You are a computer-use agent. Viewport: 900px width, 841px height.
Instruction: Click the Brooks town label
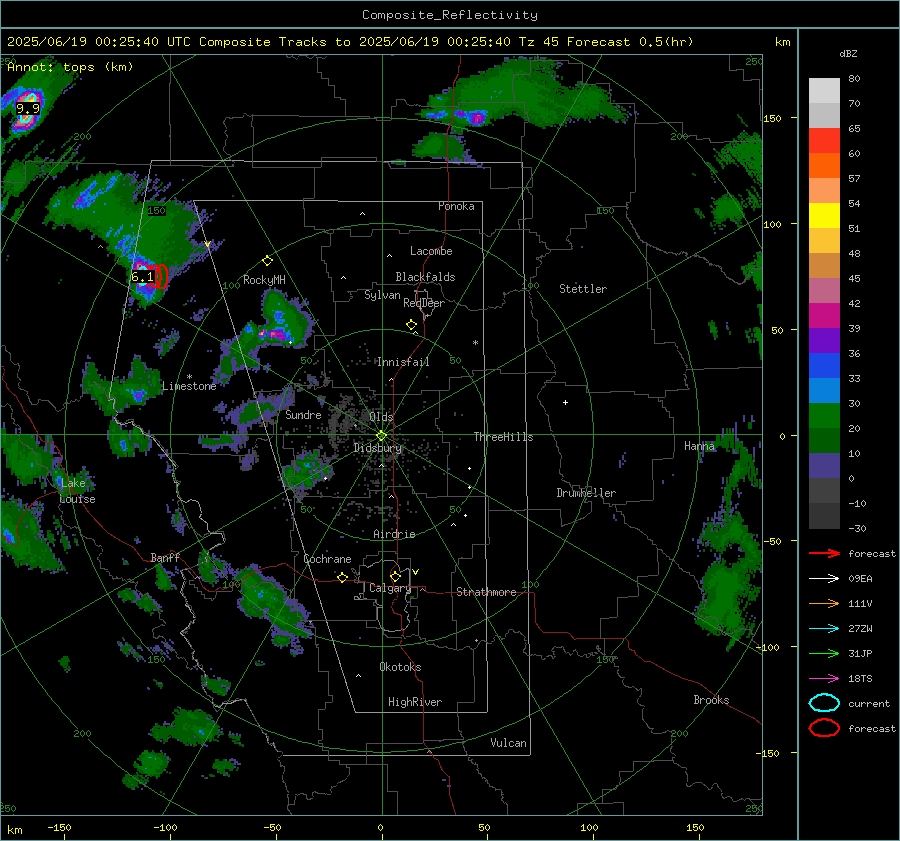pyautogui.click(x=711, y=700)
